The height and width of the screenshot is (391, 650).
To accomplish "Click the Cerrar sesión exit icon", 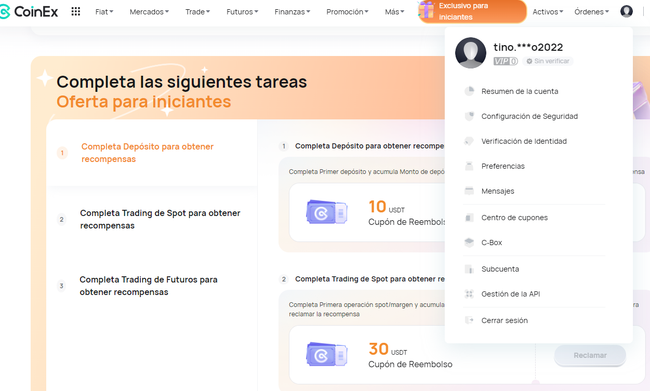I will click(x=469, y=320).
